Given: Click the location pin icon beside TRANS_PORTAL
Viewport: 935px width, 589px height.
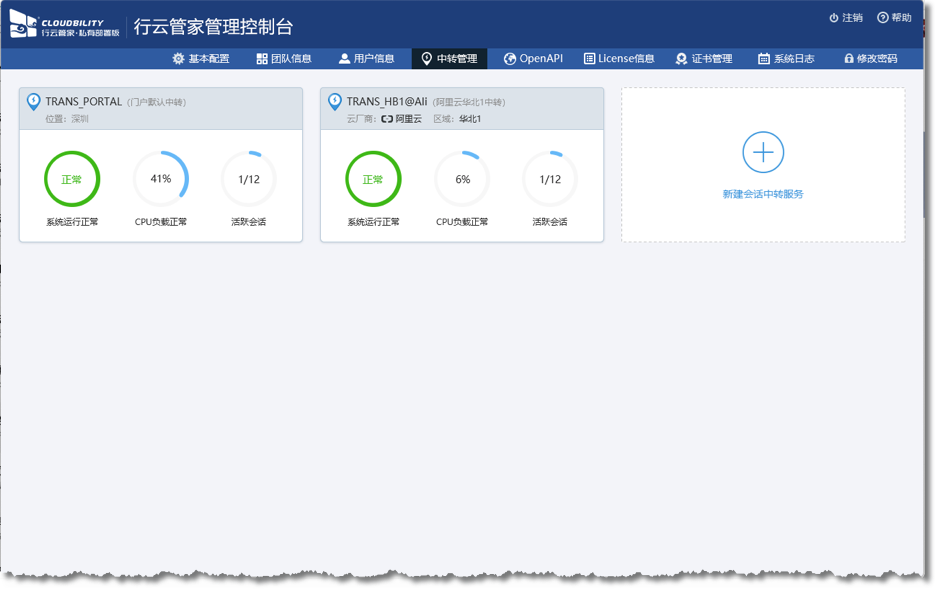Looking at the screenshot, I should 33,102.
